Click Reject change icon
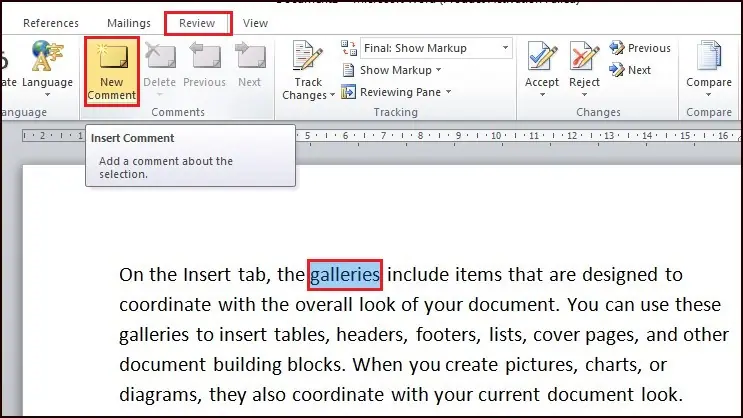This screenshot has height=418, width=743. (x=584, y=56)
